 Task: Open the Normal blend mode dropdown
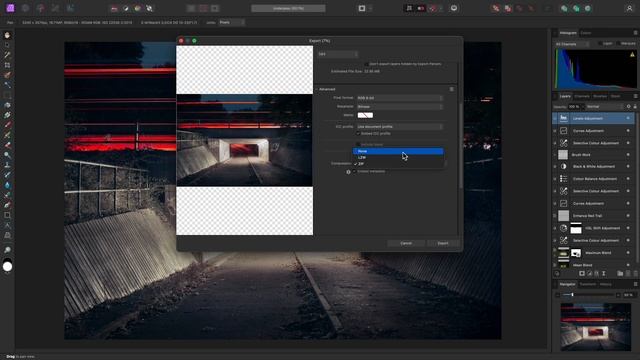click(604, 107)
